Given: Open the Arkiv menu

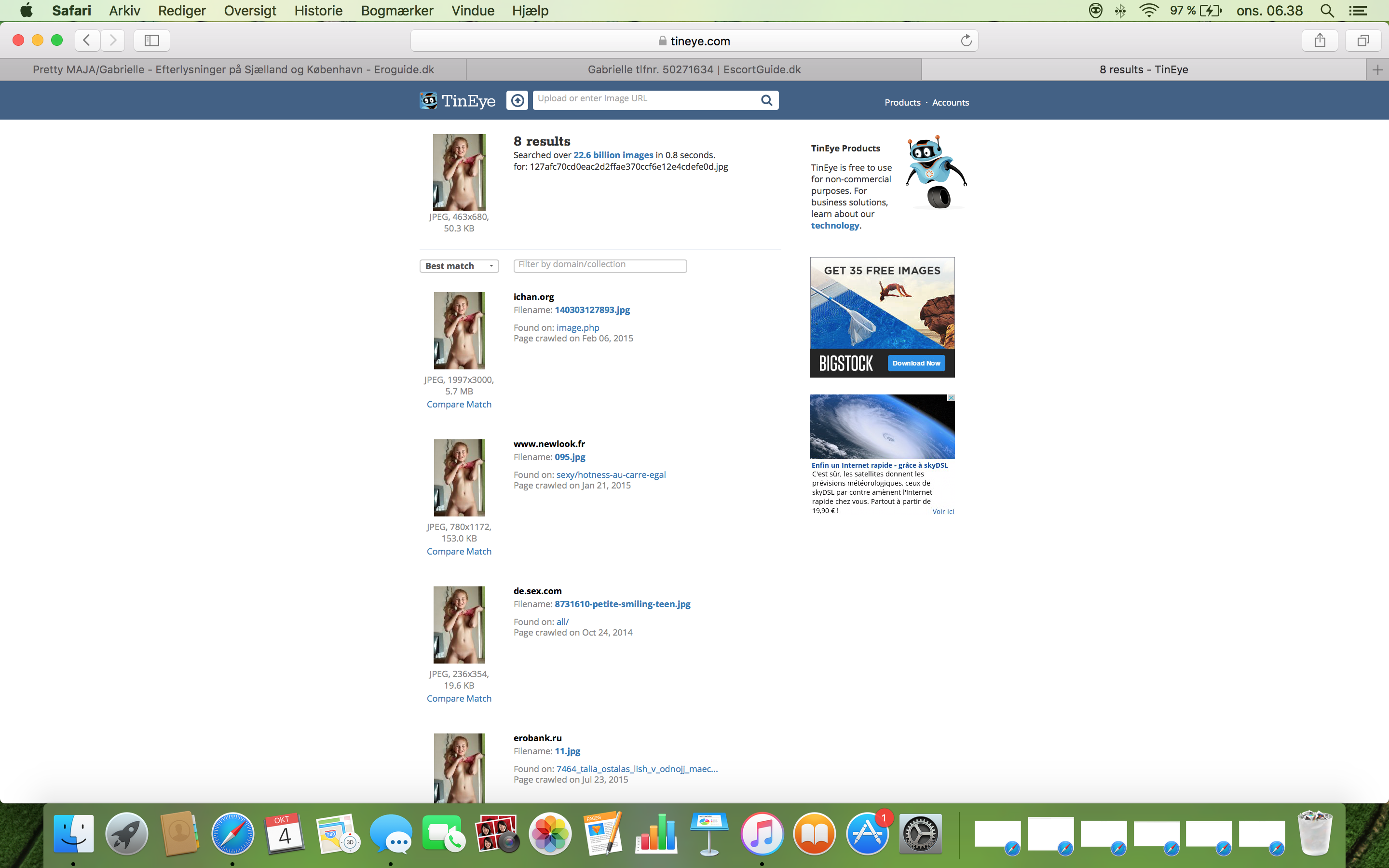Looking at the screenshot, I should click(124, 10).
